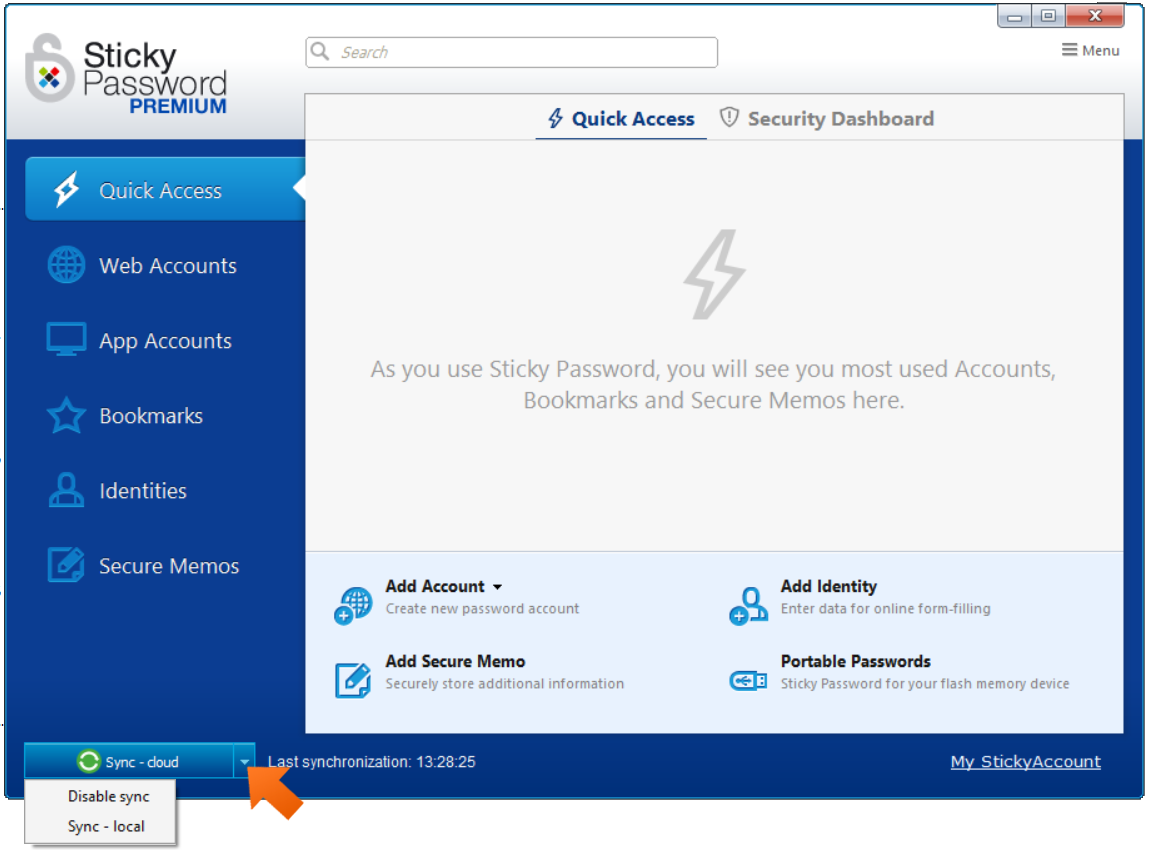
Task: Expand the sync options dropdown arrow
Action: [x=244, y=761]
